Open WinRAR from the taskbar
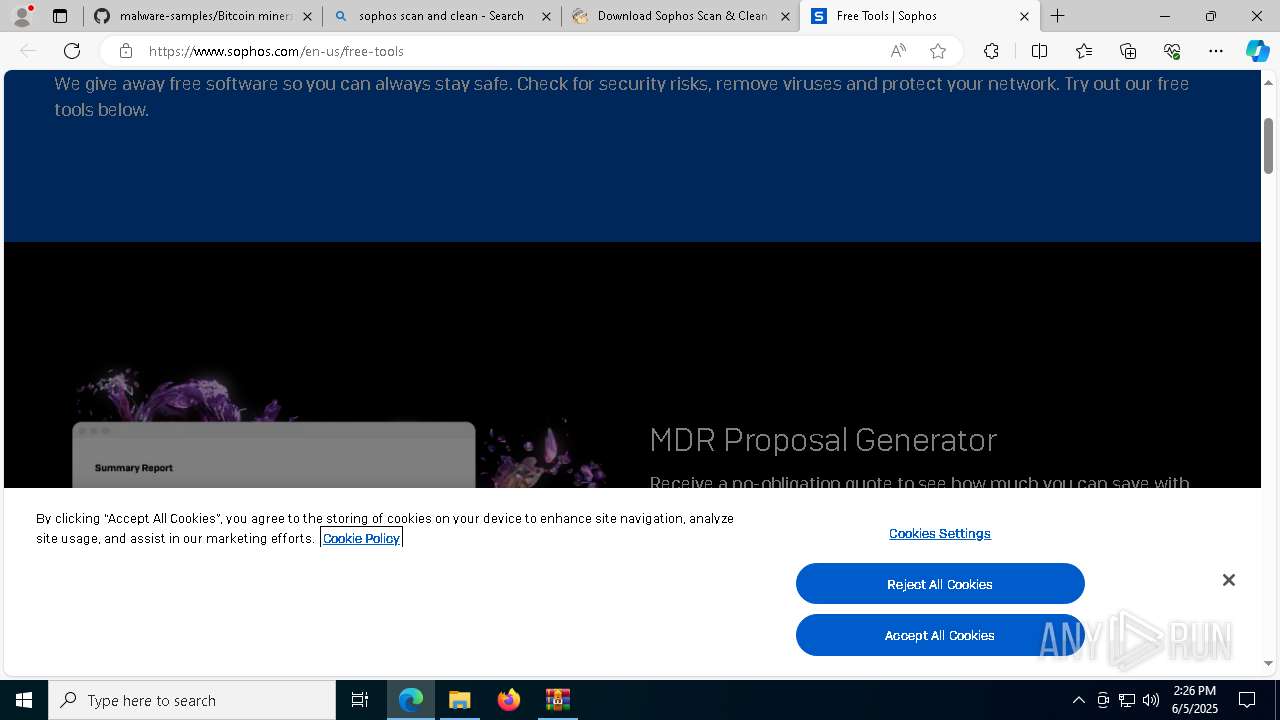The width and height of the screenshot is (1280, 720). coord(558,700)
